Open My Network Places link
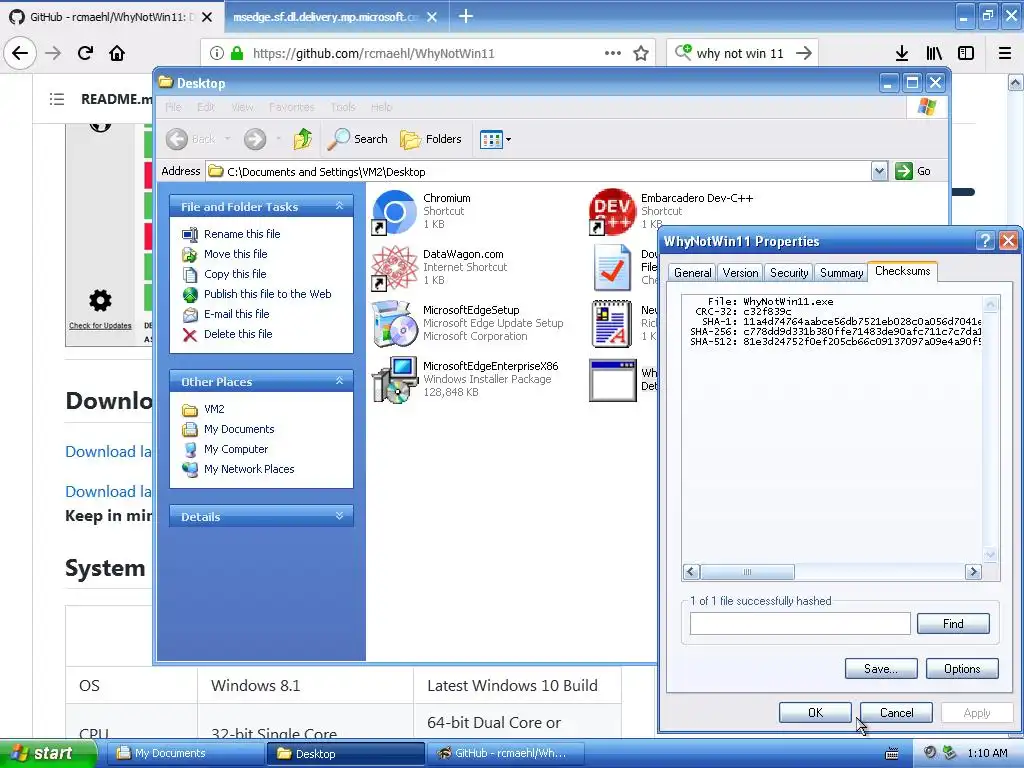The width and height of the screenshot is (1024, 768). pos(249,469)
